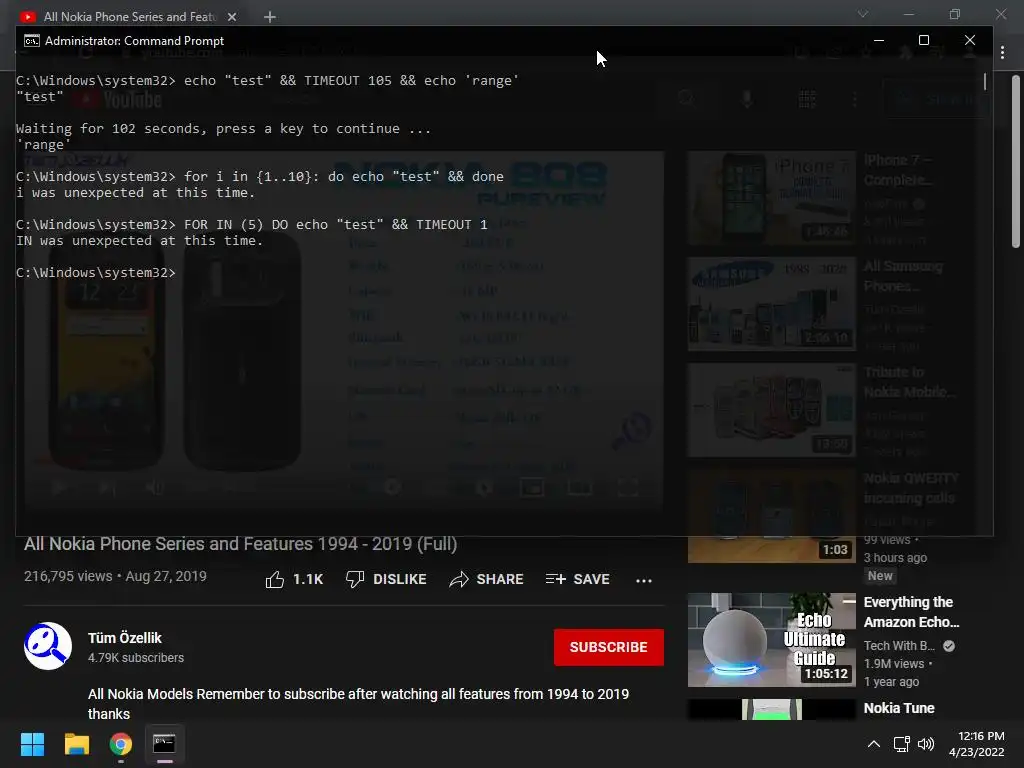The image size is (1024, 768).
Task: Open clock and date in taskbar
Action: 976,744
